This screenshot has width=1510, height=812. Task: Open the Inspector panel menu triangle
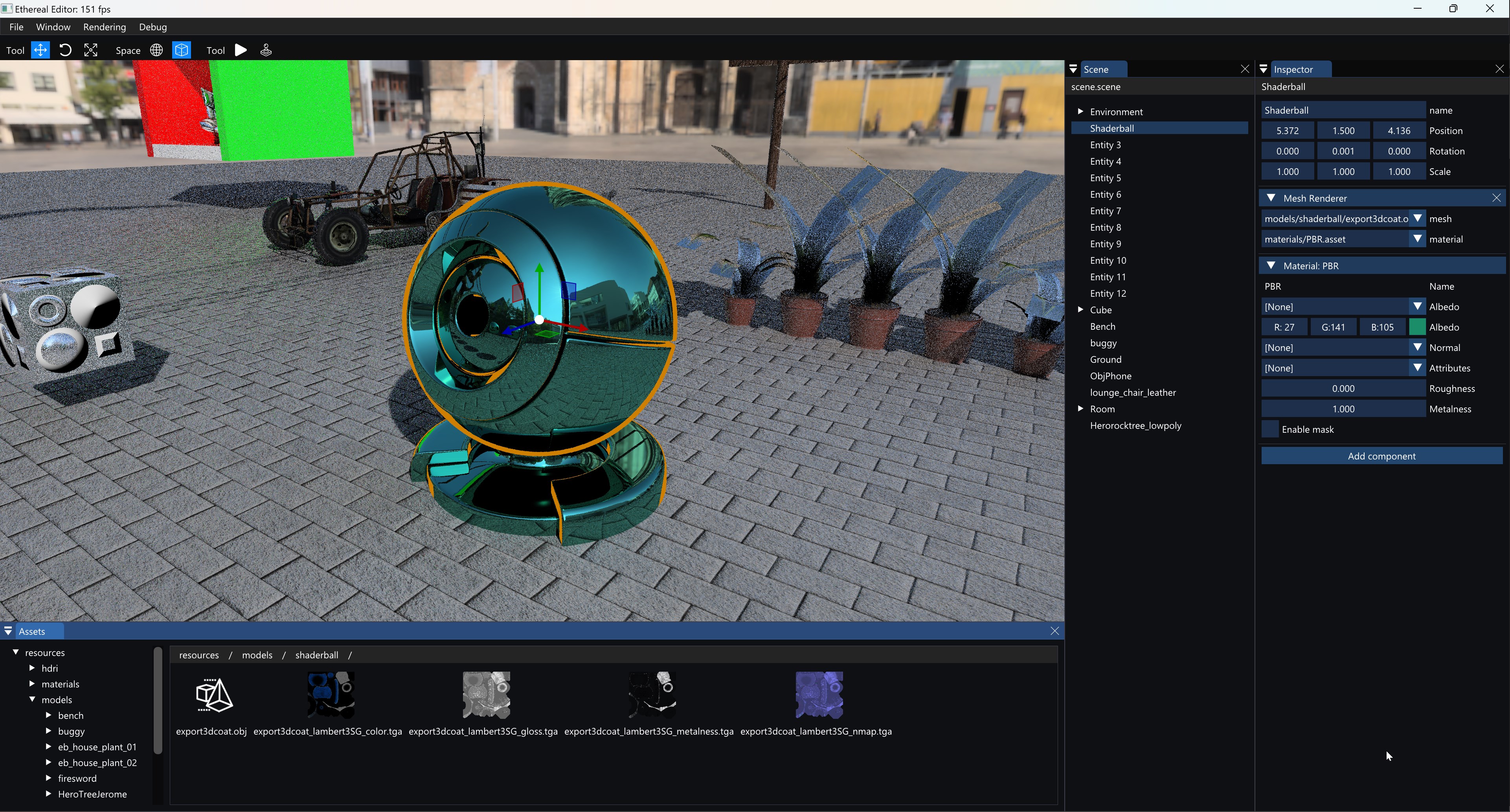click(1263, 69)
